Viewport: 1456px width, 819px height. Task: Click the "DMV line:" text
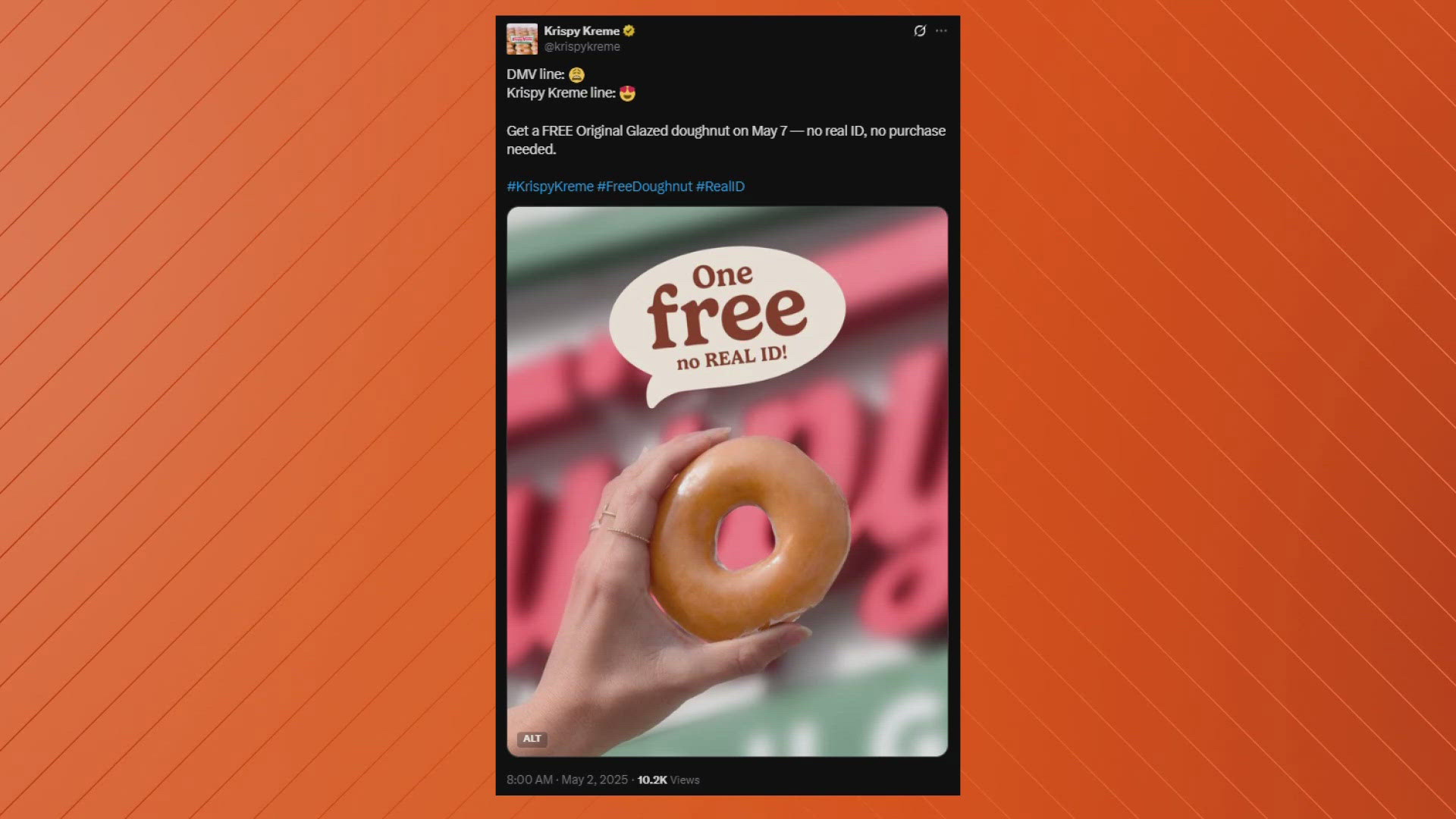[535, 74]
